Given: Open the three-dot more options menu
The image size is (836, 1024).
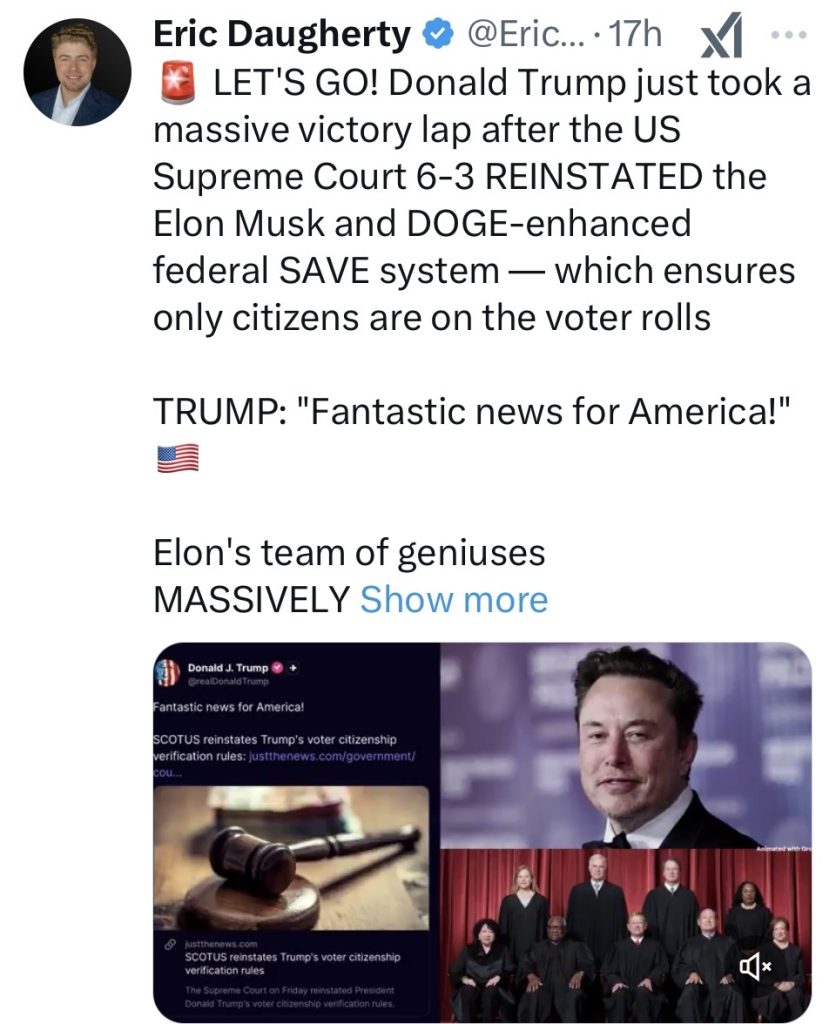Looking at the screenshot, I should [x=788, y=35].
